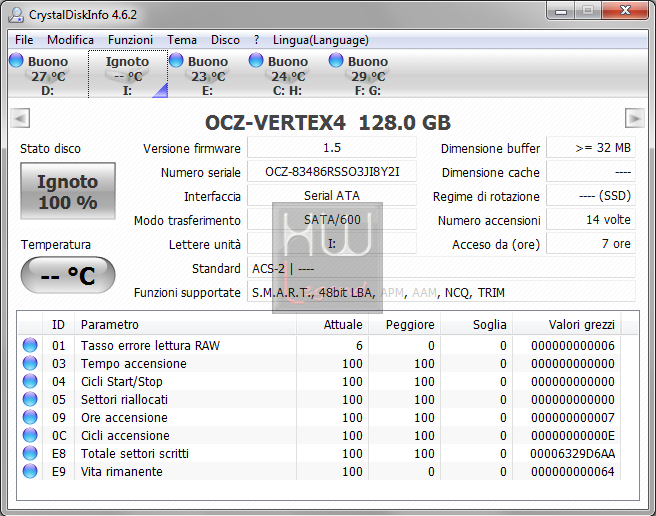Click the blue status orb of disk D:
The image size is (656, 516).
[16, 60]
